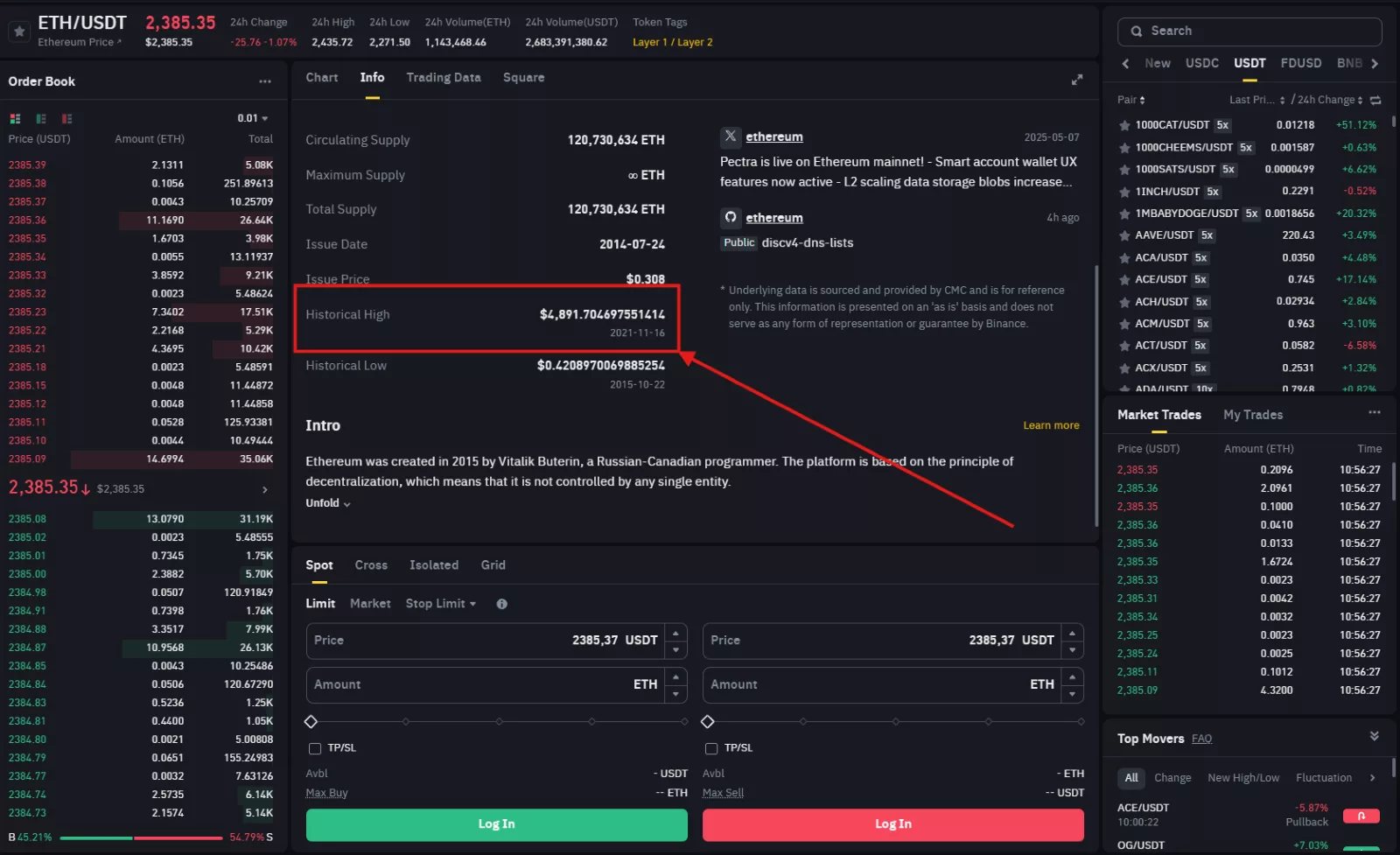This screenshot has height=855, width=1400.
Task: Open the Ethereum Price link
Action: click(80, 42)
